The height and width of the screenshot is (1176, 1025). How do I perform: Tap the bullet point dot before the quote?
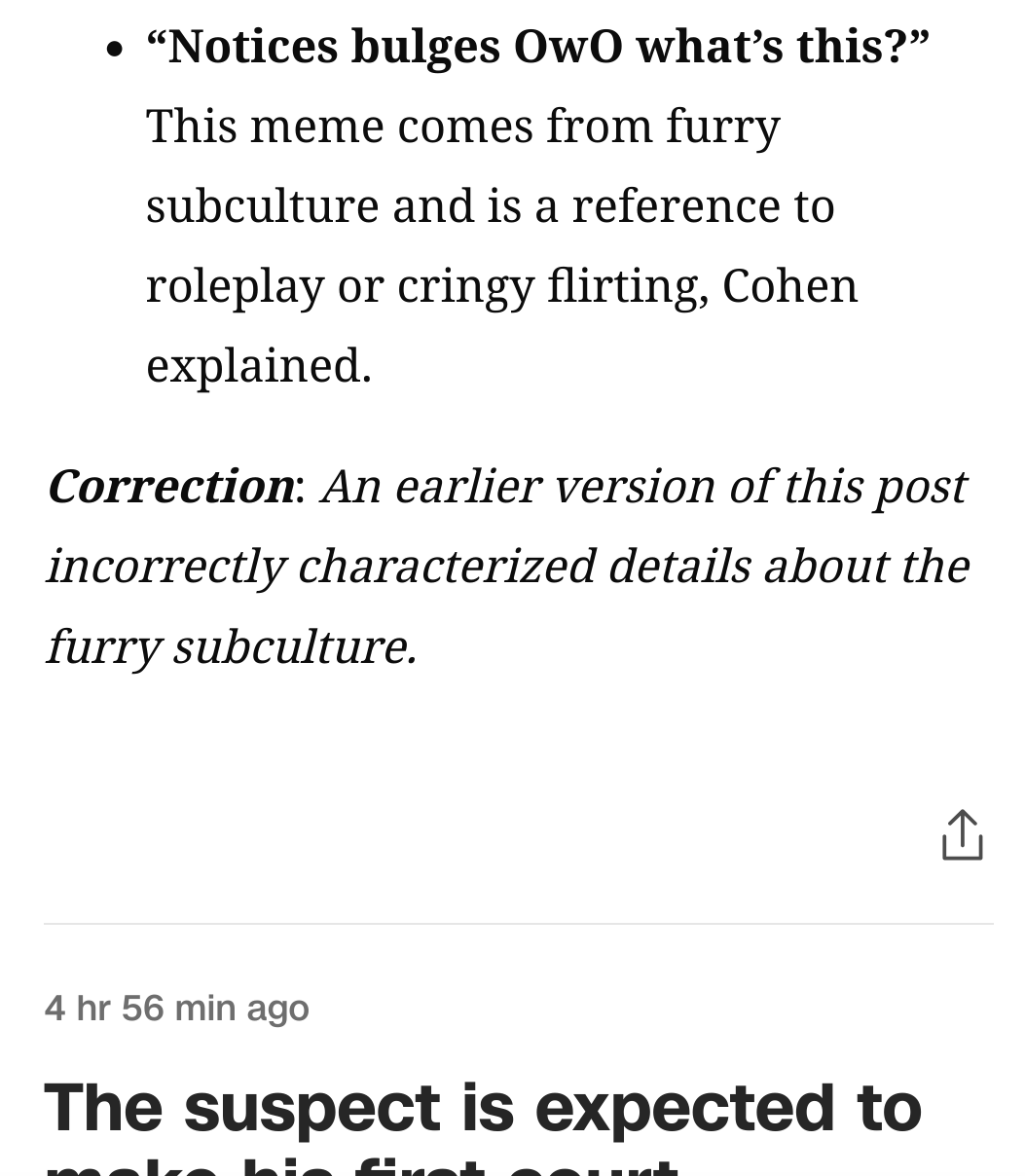click(x=116, y=48)
